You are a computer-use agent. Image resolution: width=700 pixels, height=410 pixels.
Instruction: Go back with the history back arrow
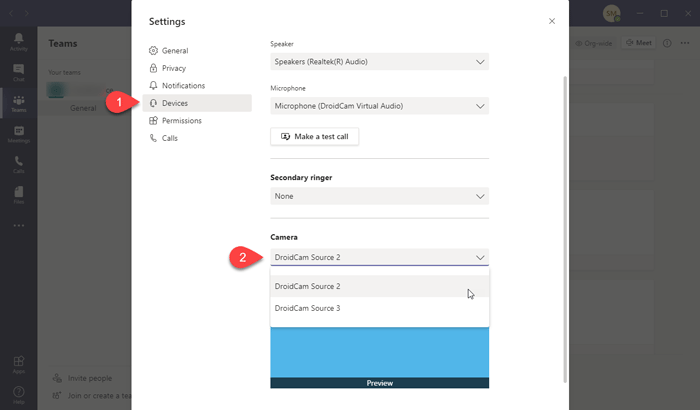[11, 13]
